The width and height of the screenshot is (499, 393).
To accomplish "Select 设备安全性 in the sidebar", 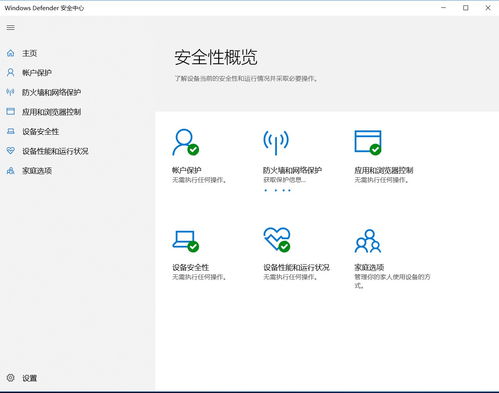I will pos(40,132).
